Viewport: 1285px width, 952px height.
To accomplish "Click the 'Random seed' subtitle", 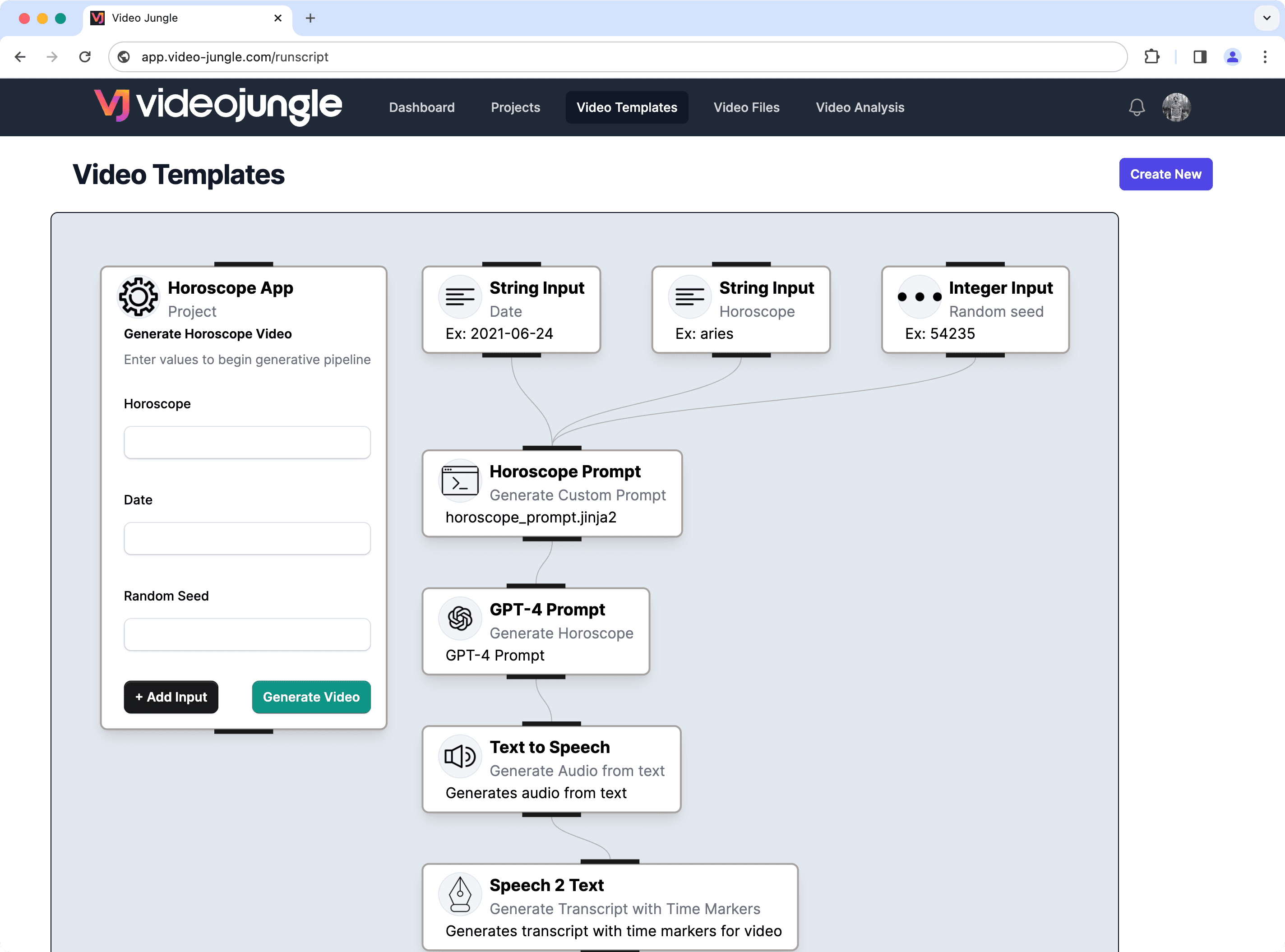I will (x=996, y=311).
